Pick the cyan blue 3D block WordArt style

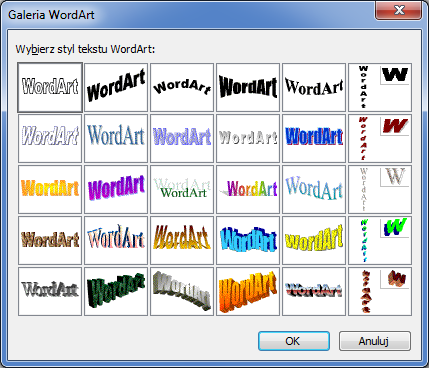tap(248, 240)
